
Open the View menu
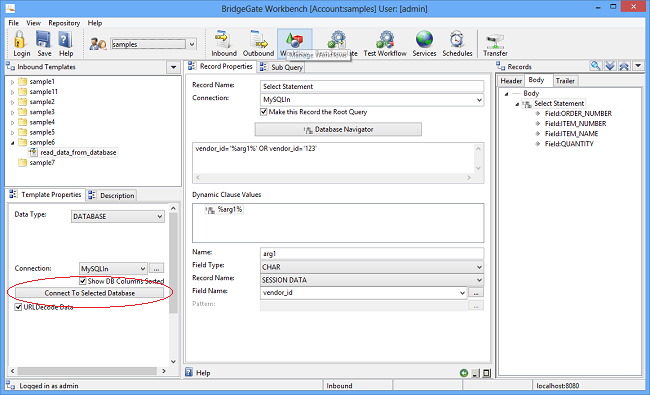pos(34,23)
